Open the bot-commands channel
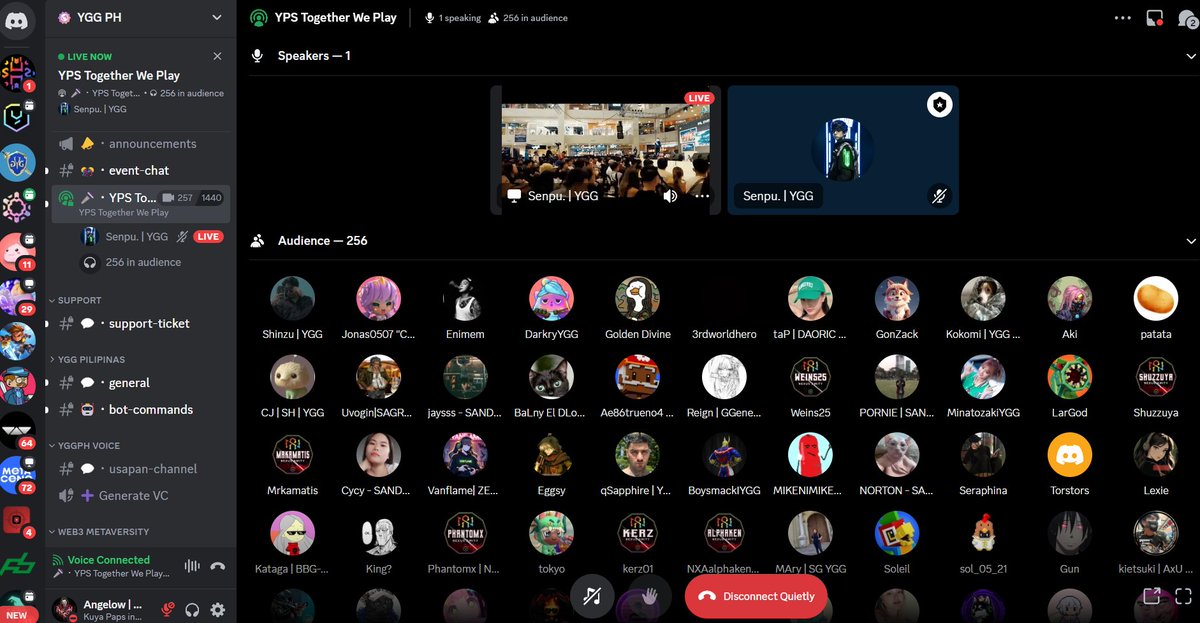 click(140, 410)
